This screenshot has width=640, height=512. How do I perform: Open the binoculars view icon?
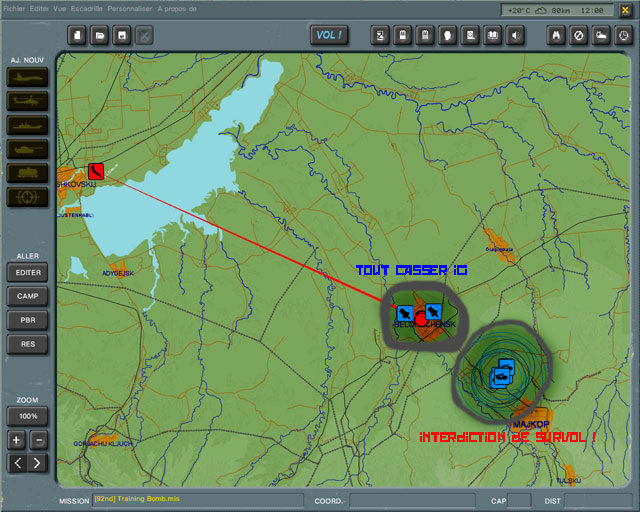(x=556, y=36)
